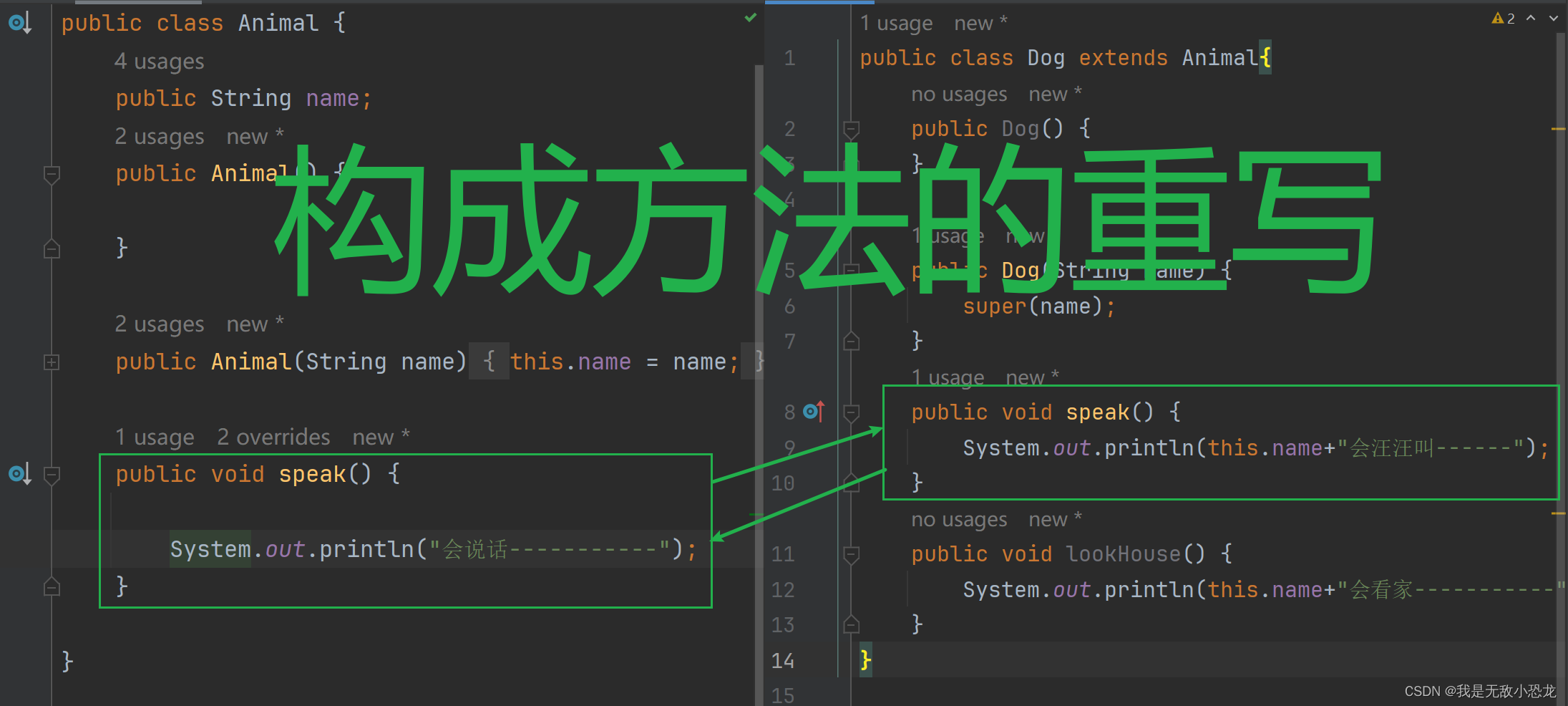Click the overriding-method gutter icon on Dog line 8

click(814, 411)
